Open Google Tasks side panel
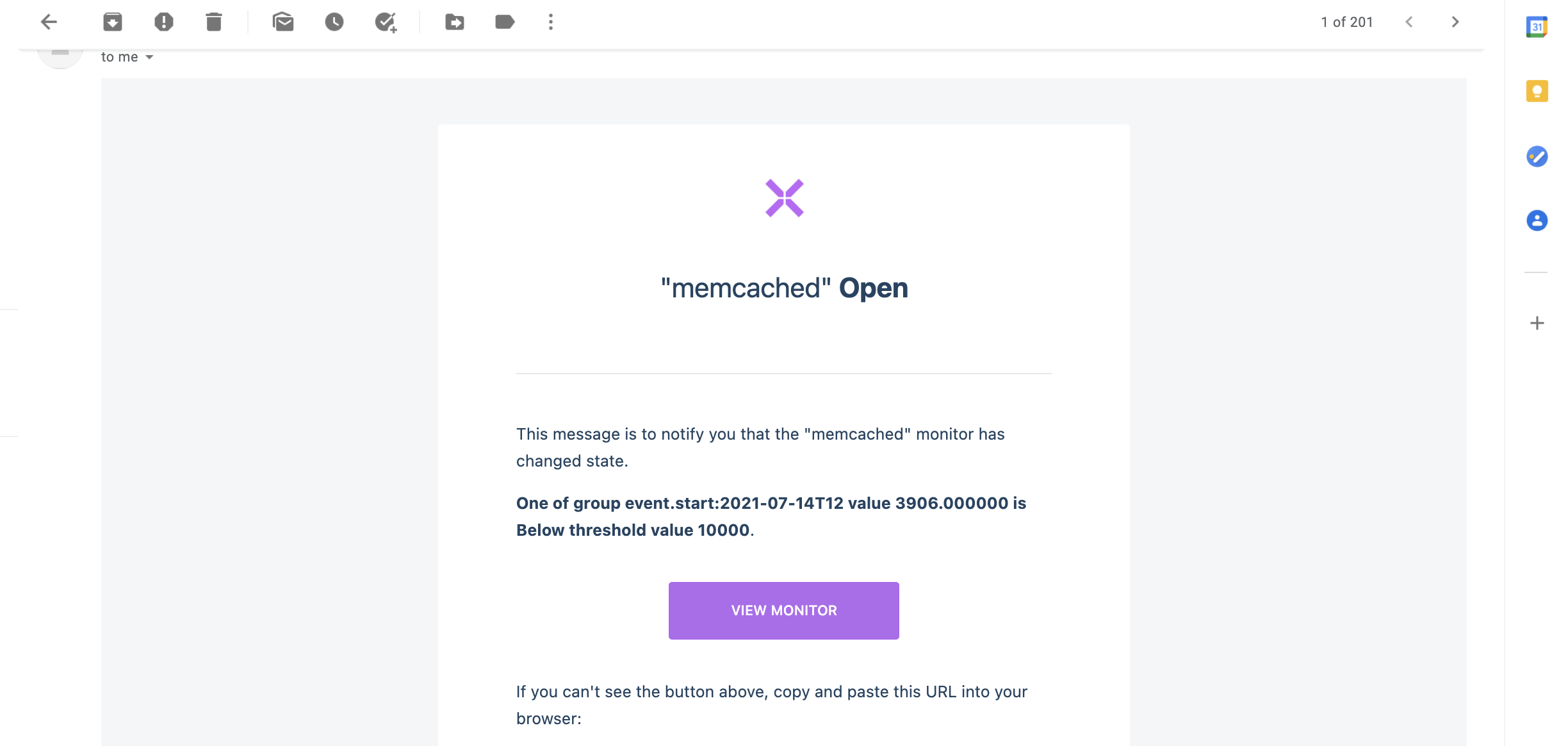The image size is (1568, 746). [x=1537, y=156]
